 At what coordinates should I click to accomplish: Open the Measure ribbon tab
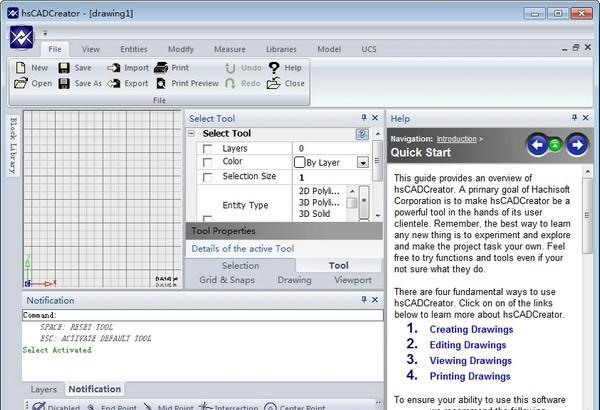click(x=230, y=49)
